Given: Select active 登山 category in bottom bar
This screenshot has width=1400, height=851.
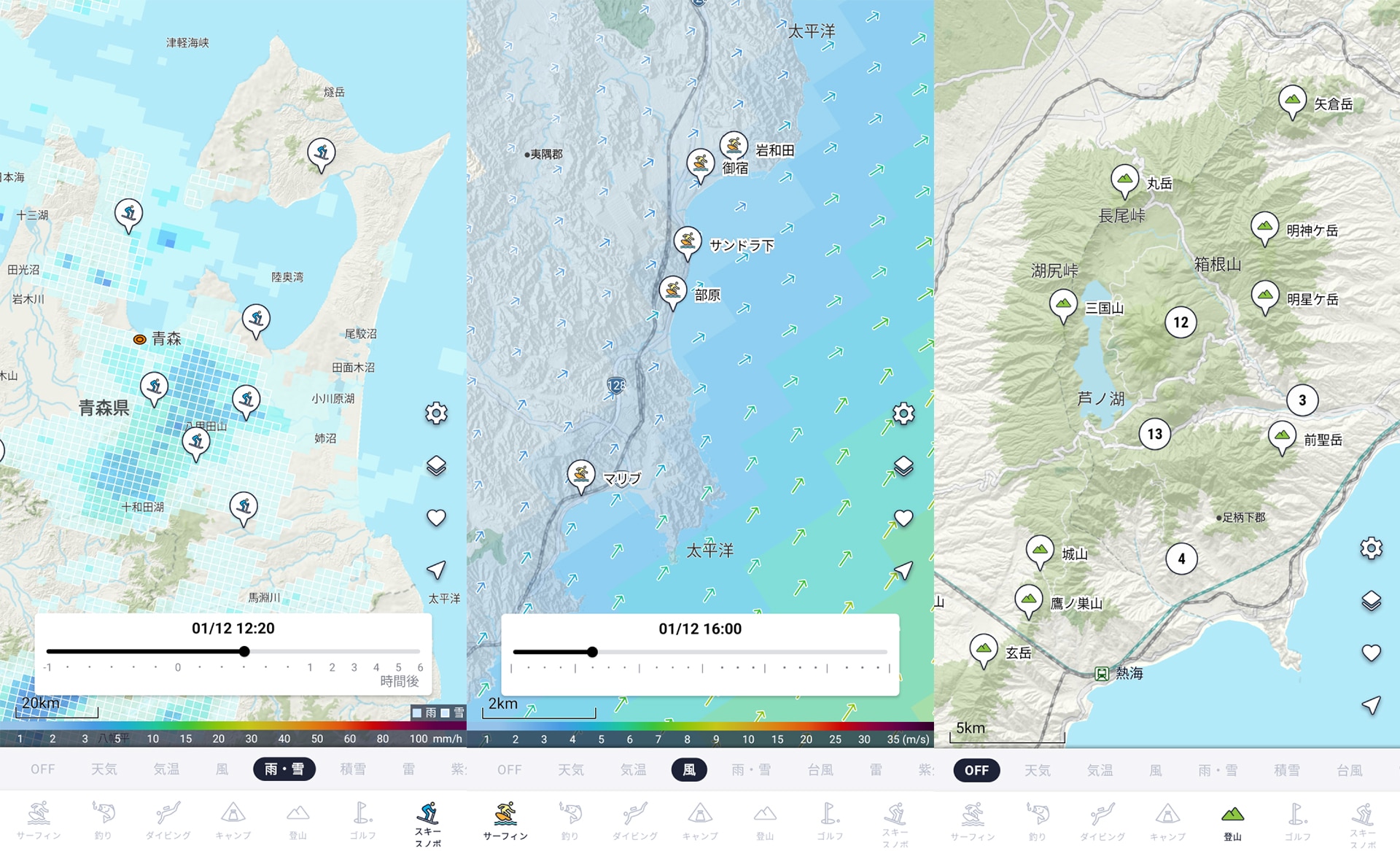Looking at the screenshot, I should click(1232, 821).
